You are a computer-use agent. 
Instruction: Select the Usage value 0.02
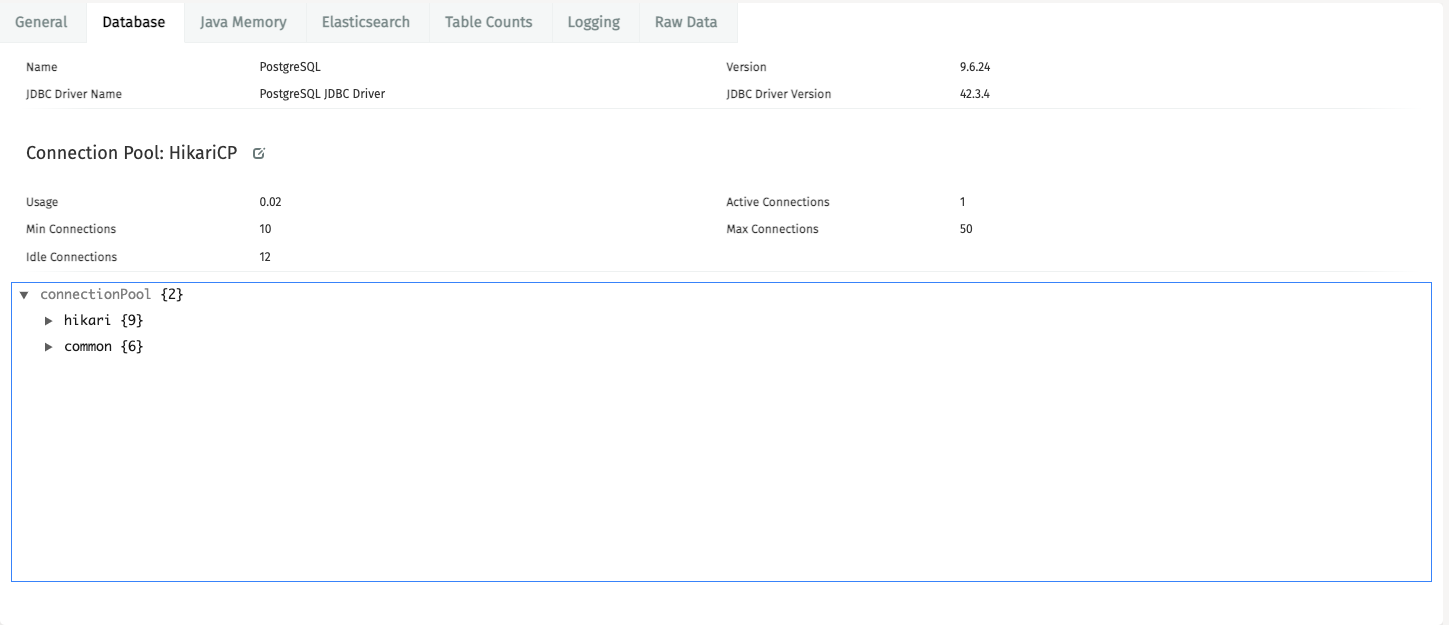click(269, 201)
